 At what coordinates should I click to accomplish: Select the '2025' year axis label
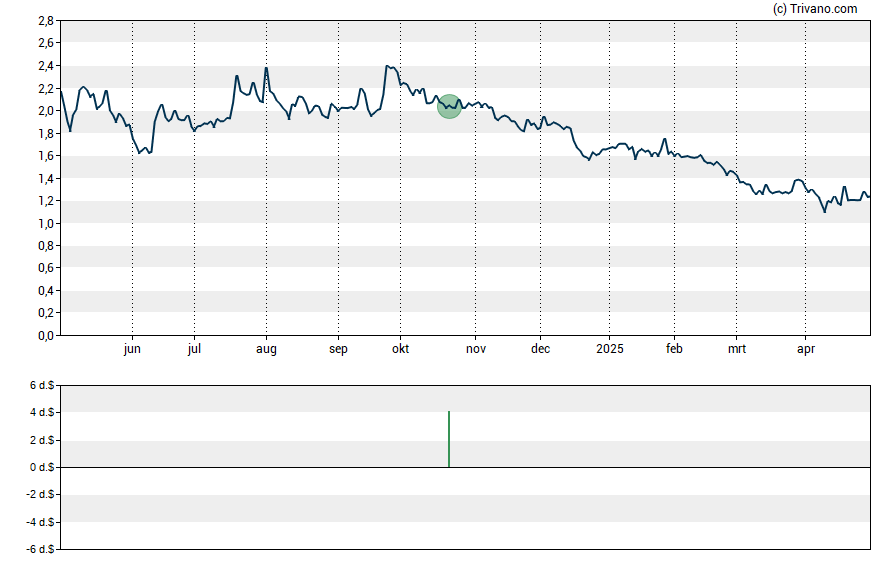click(610, 349)
